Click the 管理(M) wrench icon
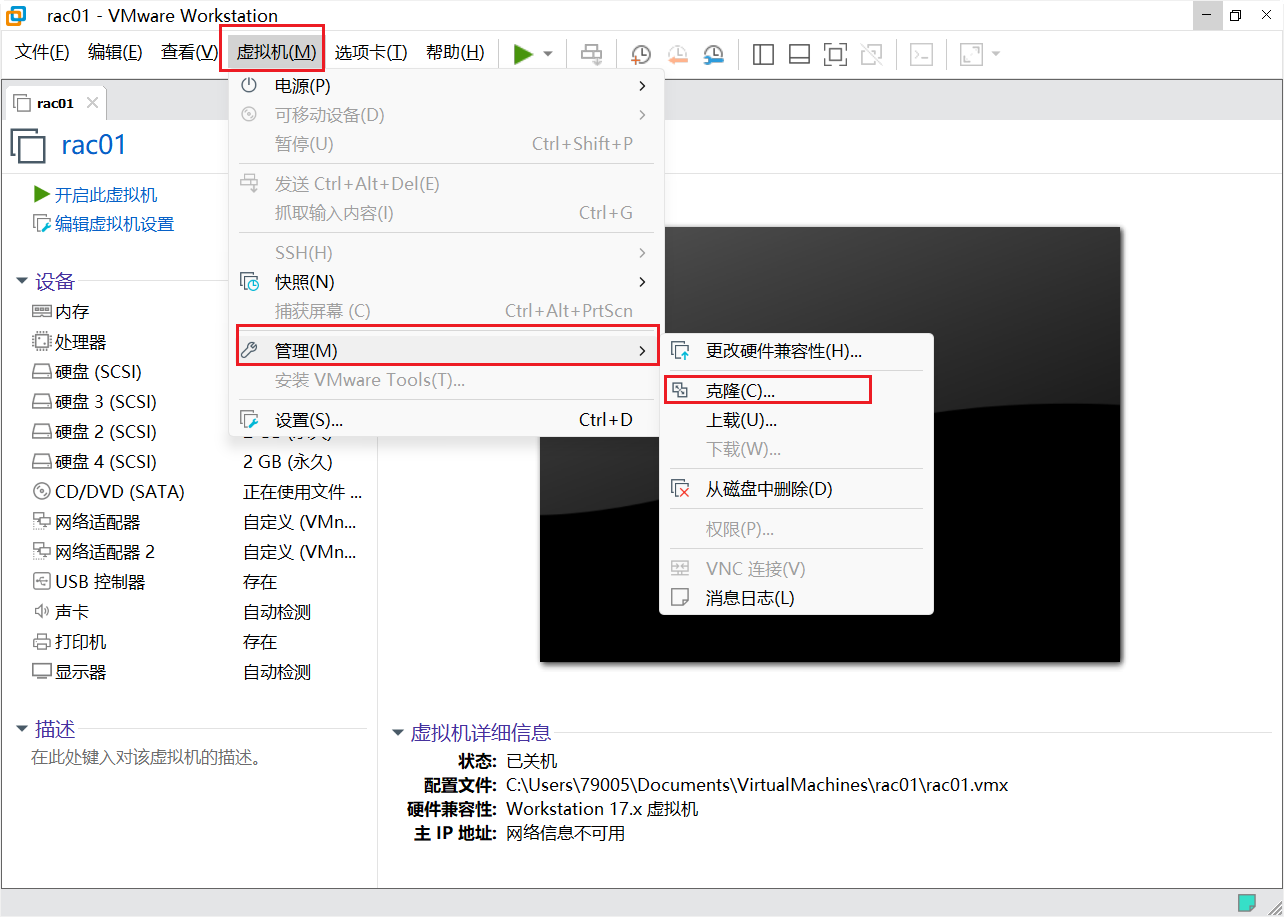This screenshot has width=1284, height=917. pyautogui.click(x=250, y=351)
